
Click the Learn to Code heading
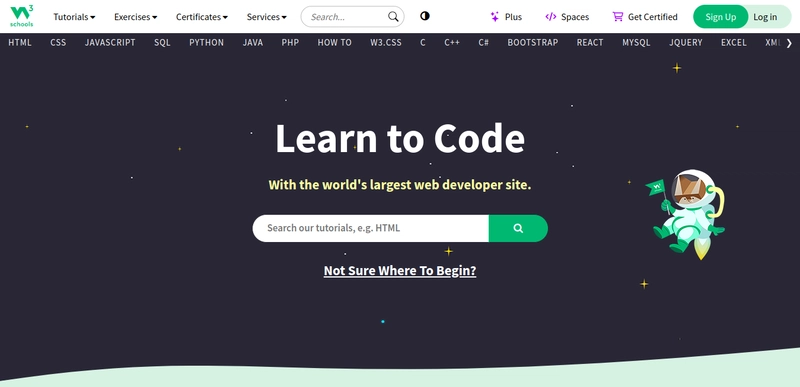(400, 139)
